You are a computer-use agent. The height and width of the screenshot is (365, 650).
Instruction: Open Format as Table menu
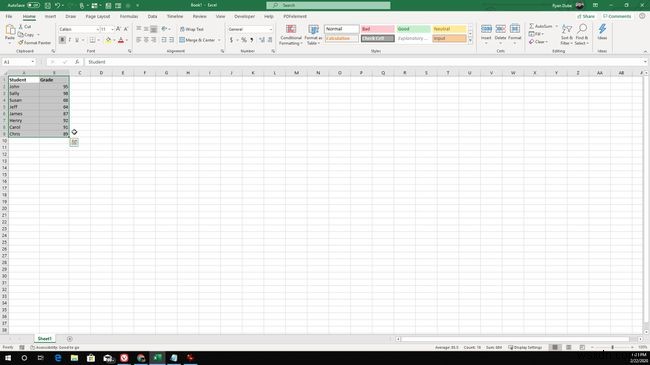coord(313,35)
